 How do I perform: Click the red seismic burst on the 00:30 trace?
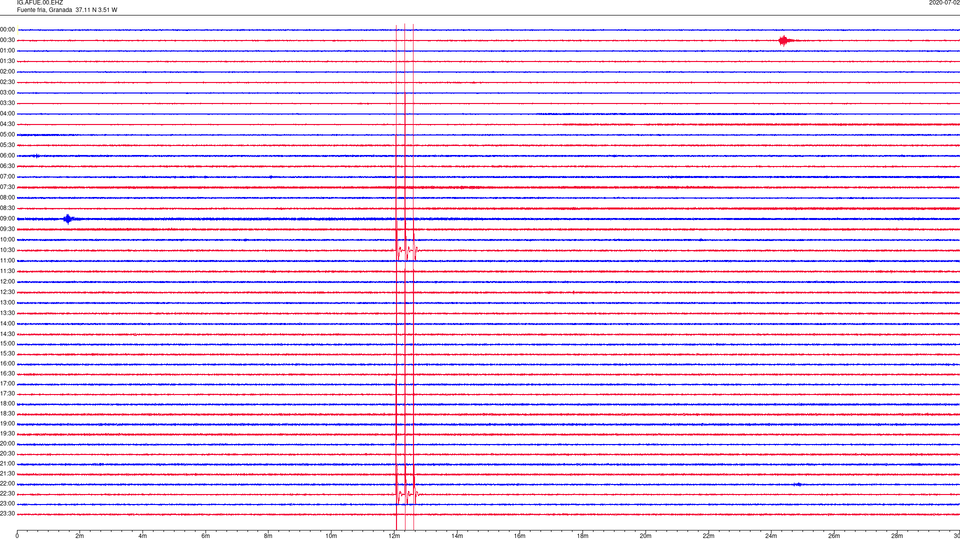tap(784, 41)
